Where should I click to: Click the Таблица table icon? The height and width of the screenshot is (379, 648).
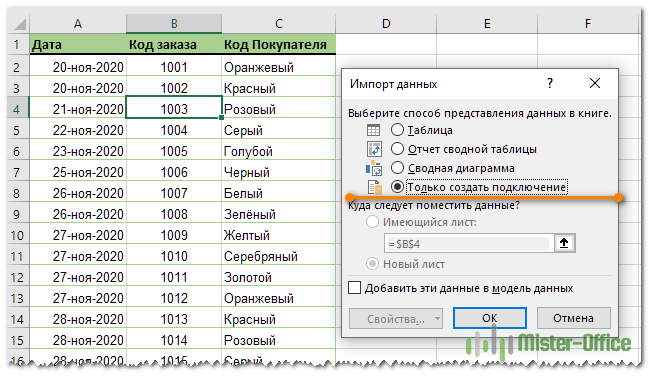pyautogui.click(x=373, y=130)
